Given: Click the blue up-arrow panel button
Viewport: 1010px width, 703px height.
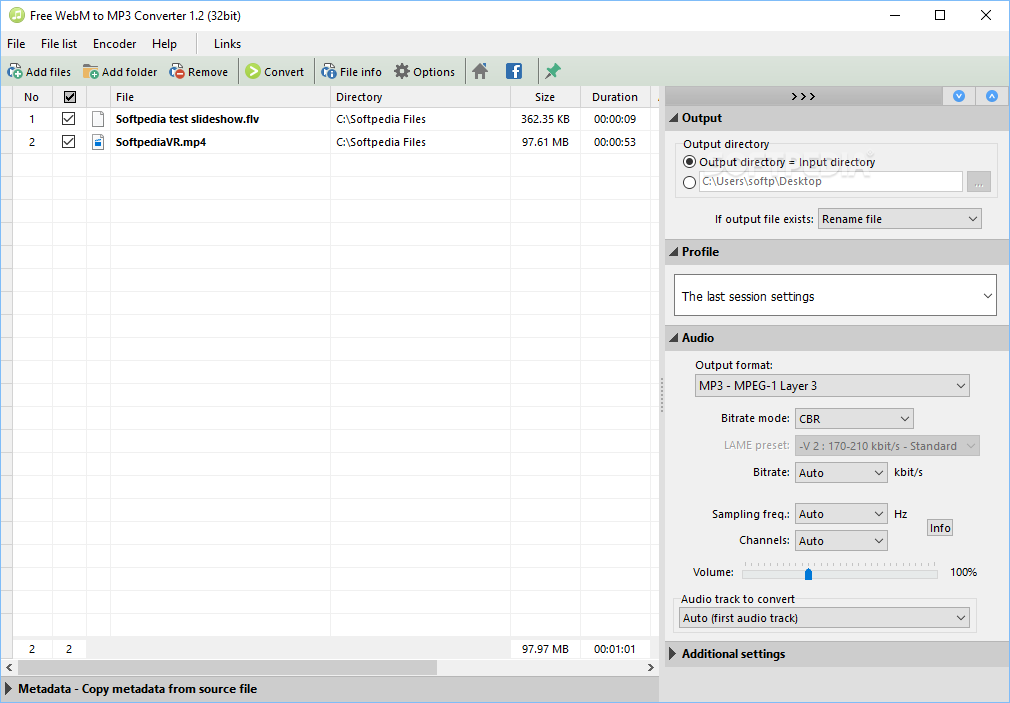Looking at the screenshot, I should (x=992, y=96).
